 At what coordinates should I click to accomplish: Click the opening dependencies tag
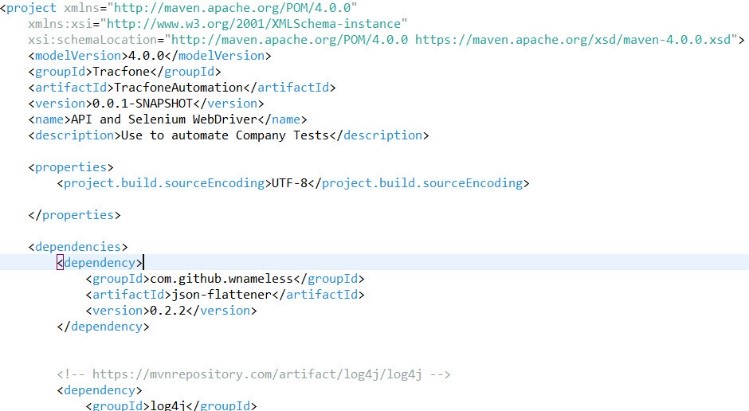[78, 247]
